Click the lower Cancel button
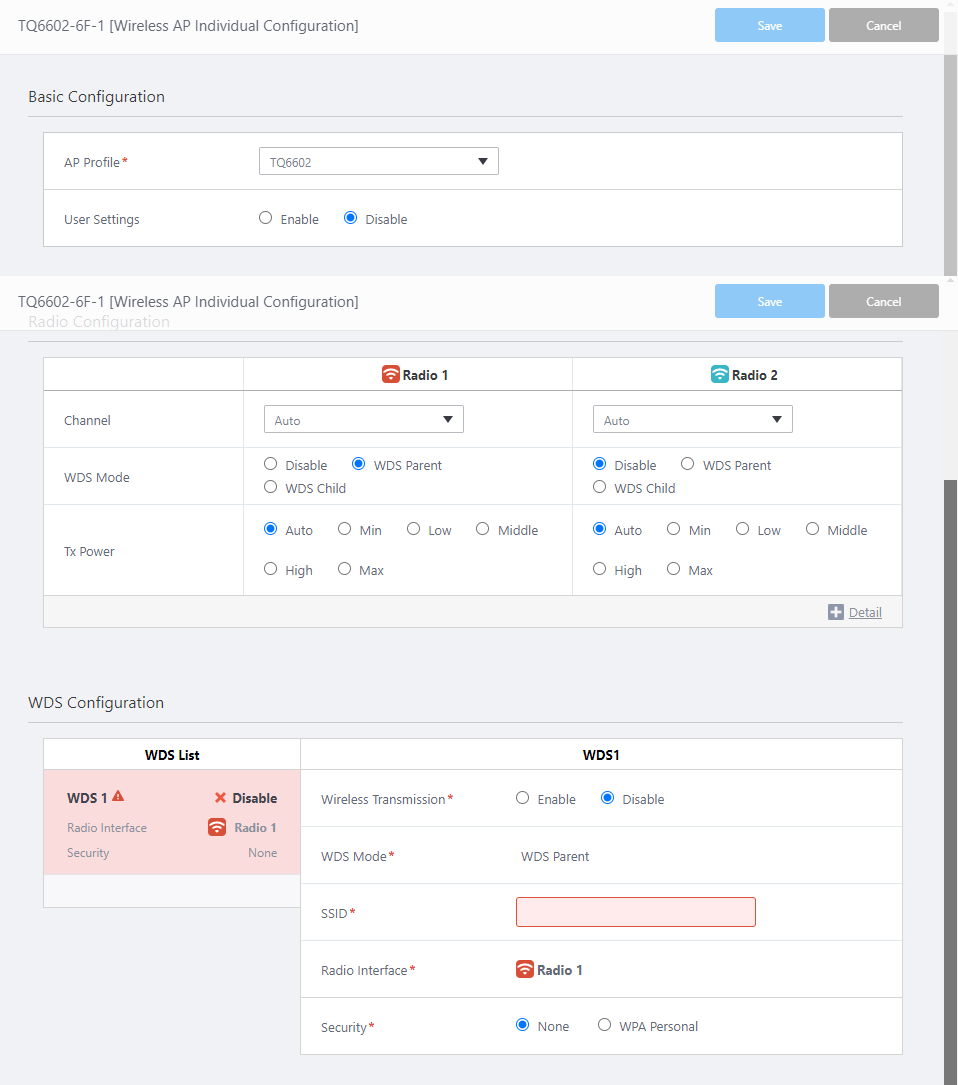 point(884,301)
